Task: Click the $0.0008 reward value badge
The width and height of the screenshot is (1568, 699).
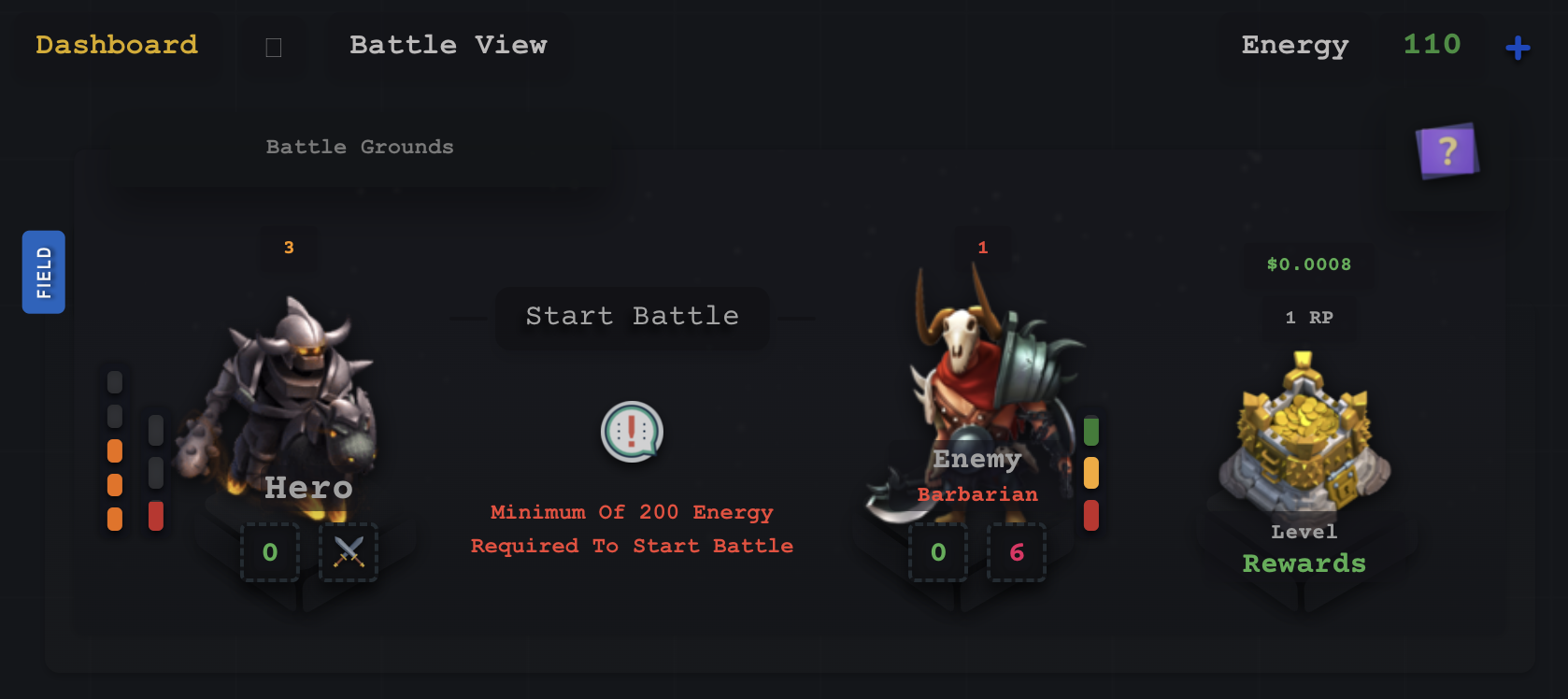Action: pyautogui.click(x=1309, y=264)
